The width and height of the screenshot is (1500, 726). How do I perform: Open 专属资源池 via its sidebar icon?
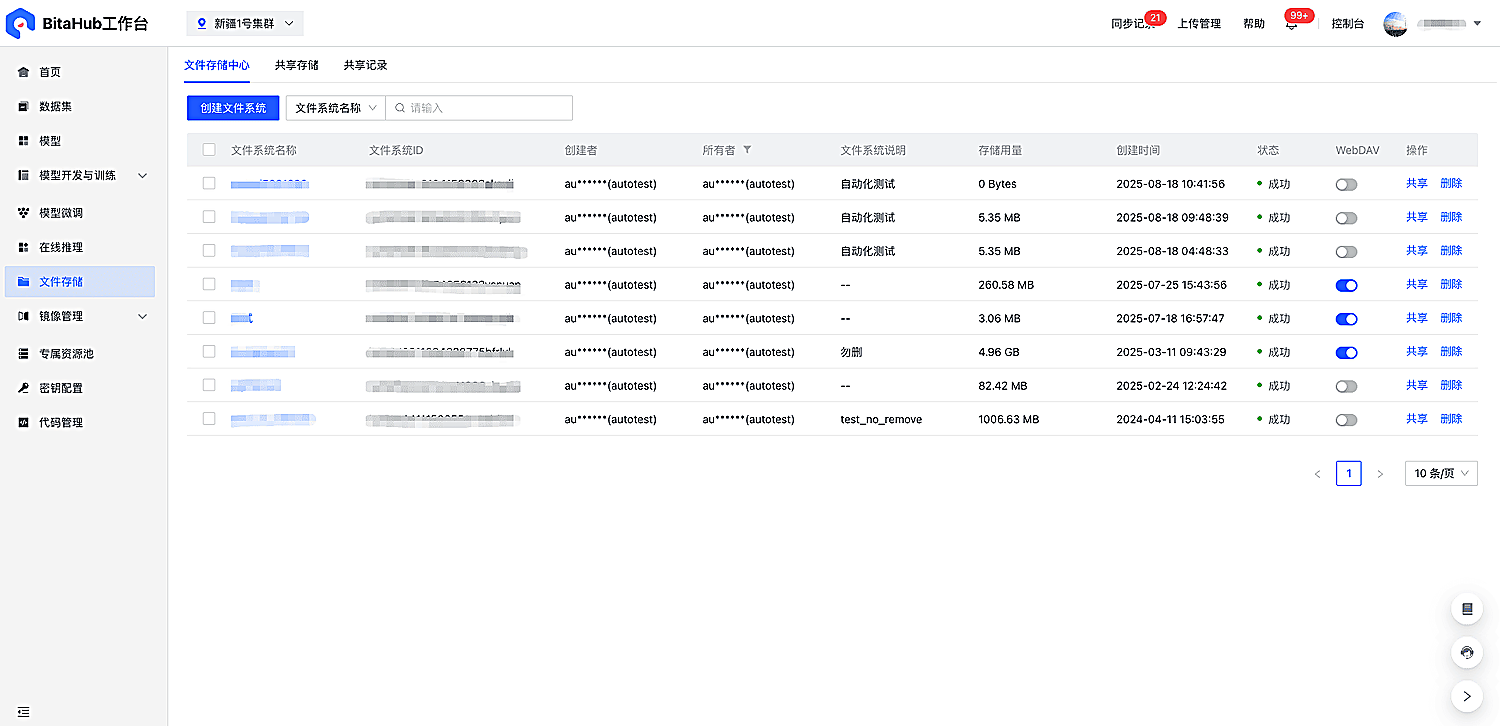[x=24, y=354]
